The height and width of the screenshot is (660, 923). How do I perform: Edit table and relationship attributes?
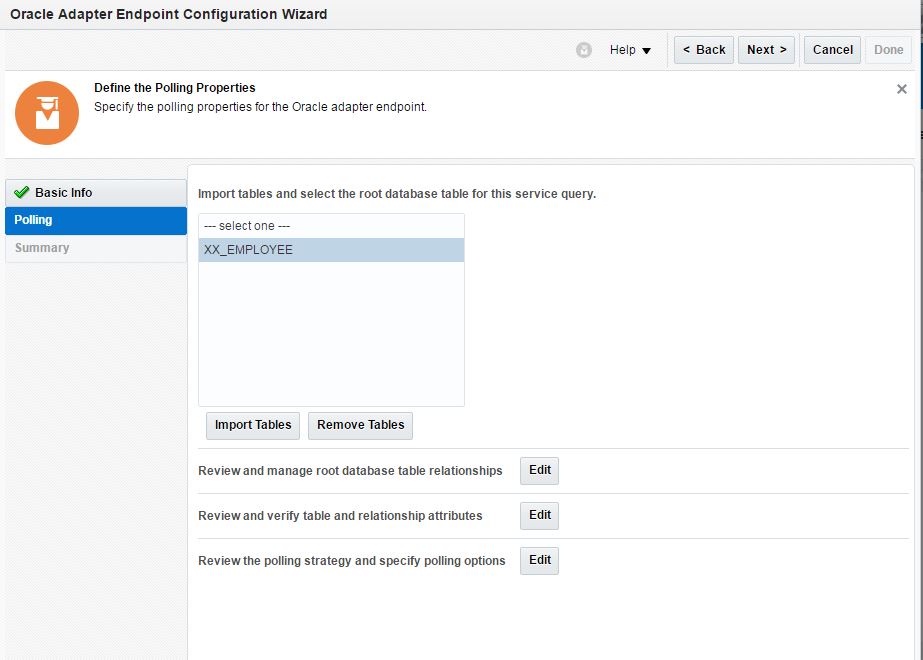tap(539, 516)
